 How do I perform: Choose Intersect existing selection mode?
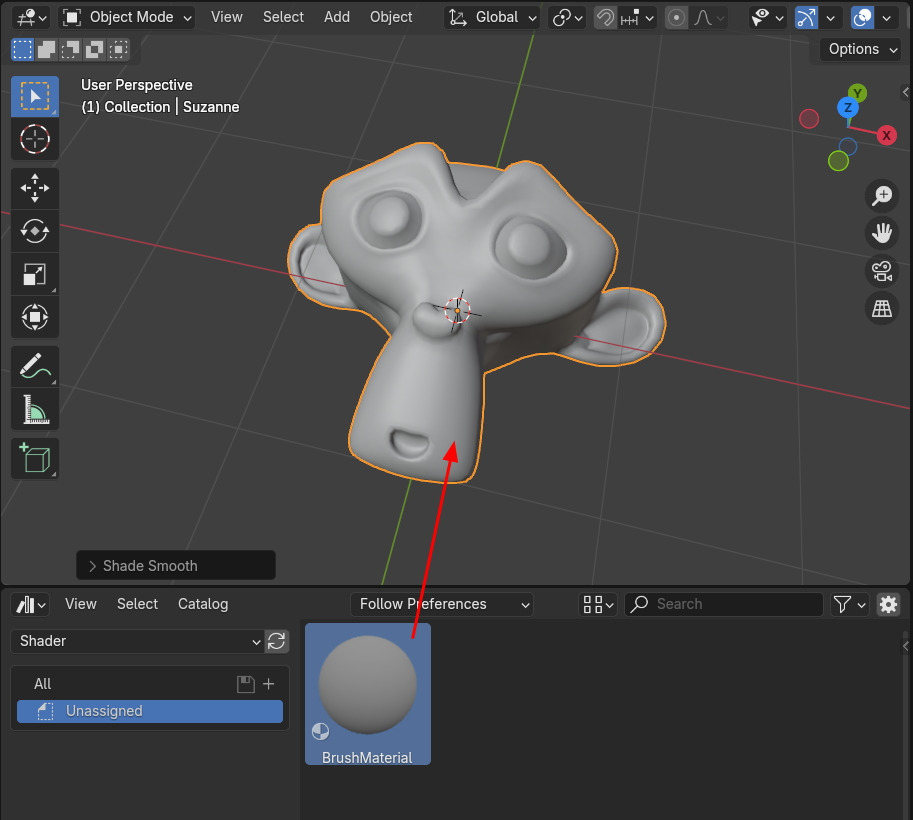(118, 50)
